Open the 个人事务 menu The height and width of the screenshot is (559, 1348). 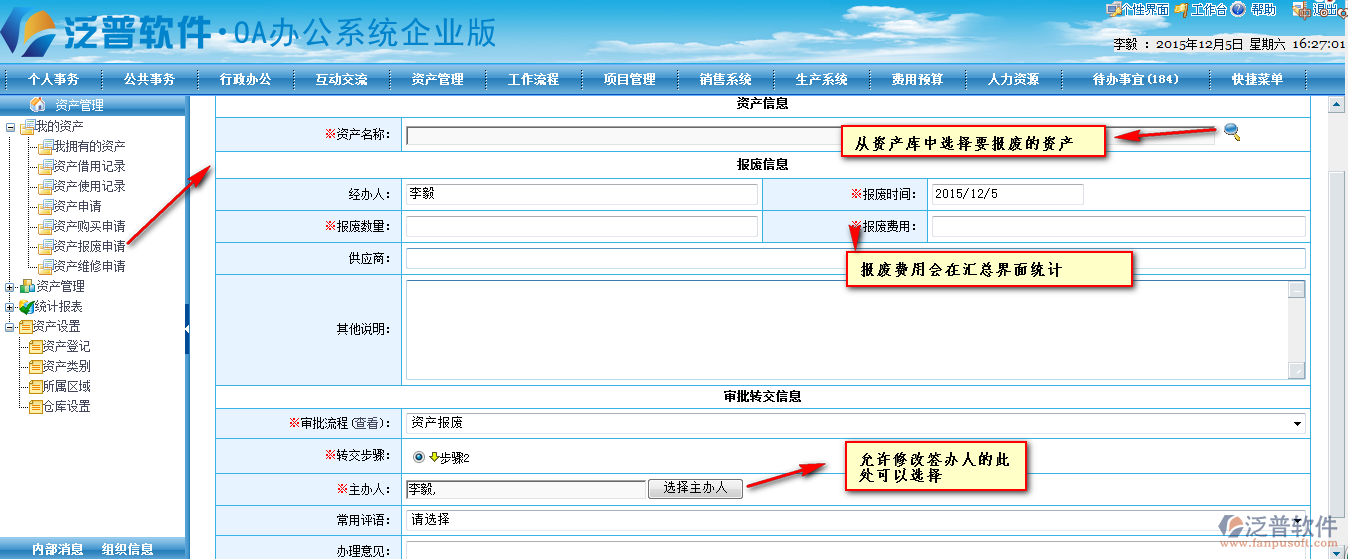(x=53, y=79)
